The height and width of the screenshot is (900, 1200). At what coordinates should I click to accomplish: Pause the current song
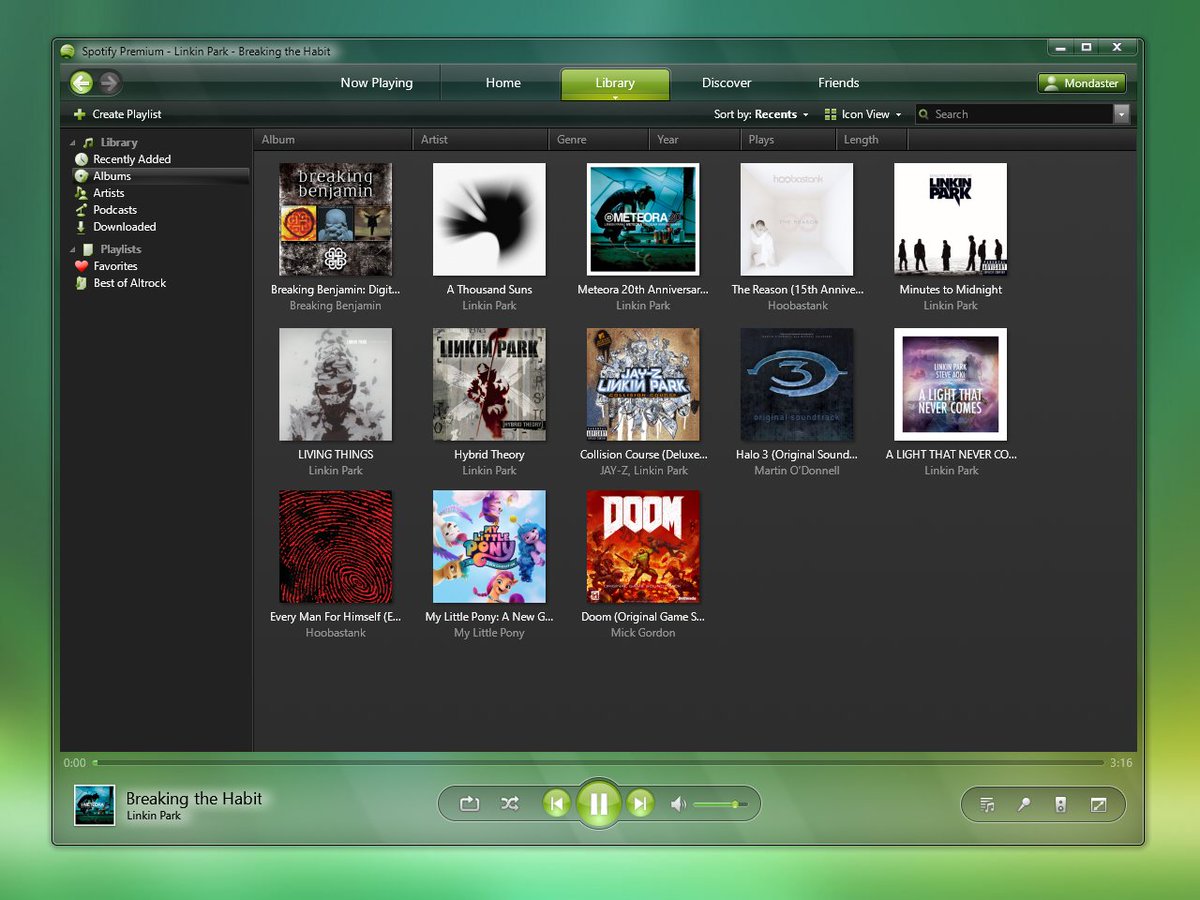tap(598, 803)
